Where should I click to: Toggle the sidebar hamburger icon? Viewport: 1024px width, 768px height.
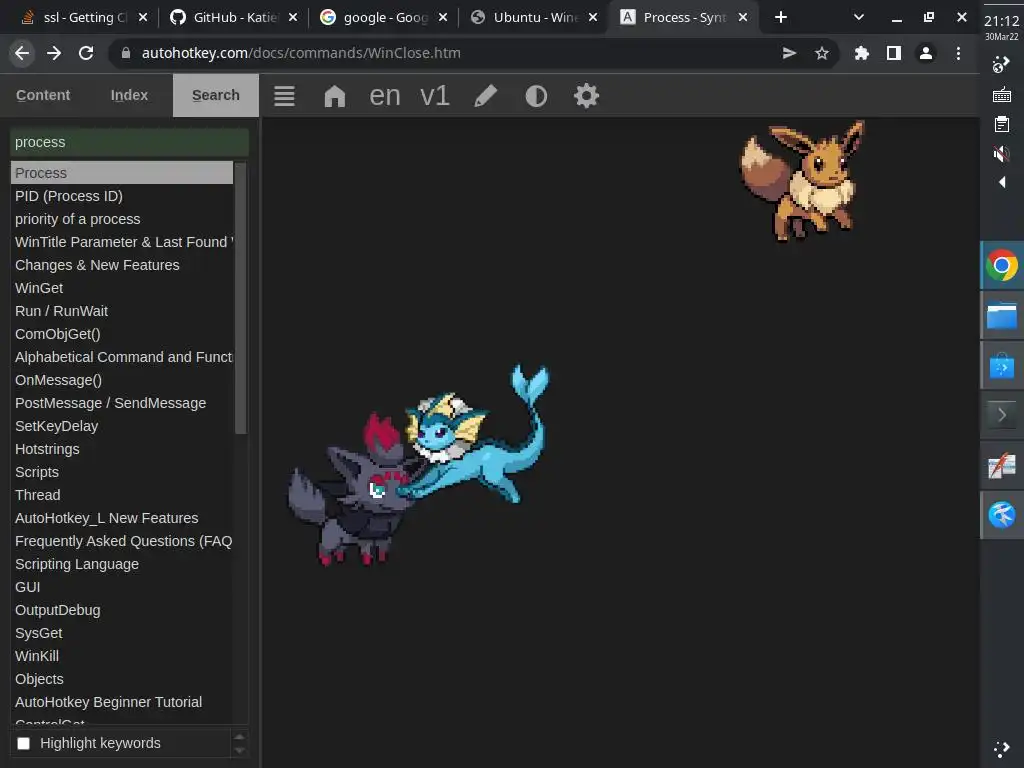284,96
